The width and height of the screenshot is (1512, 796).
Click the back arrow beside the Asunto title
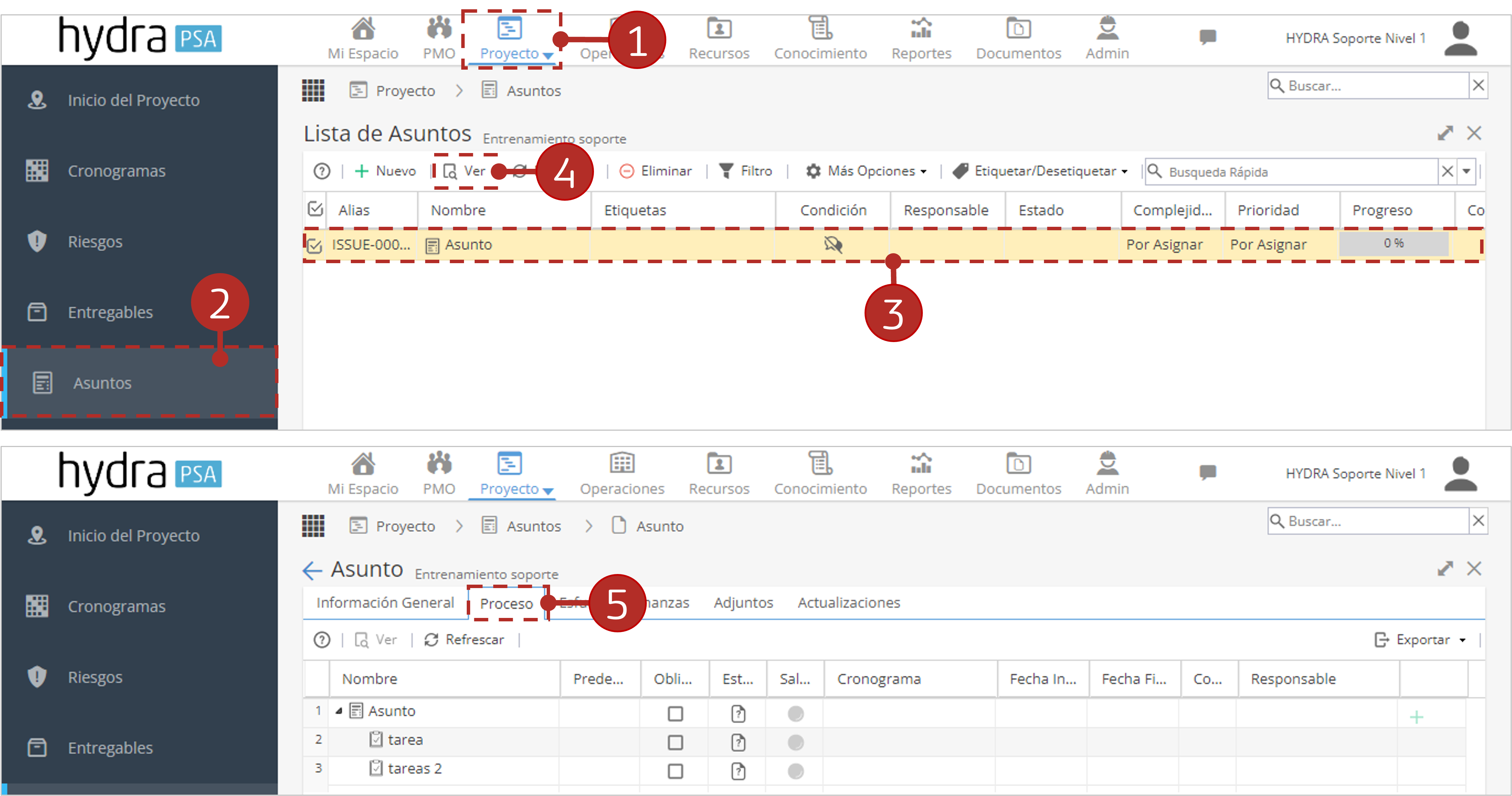click(312, 570)
